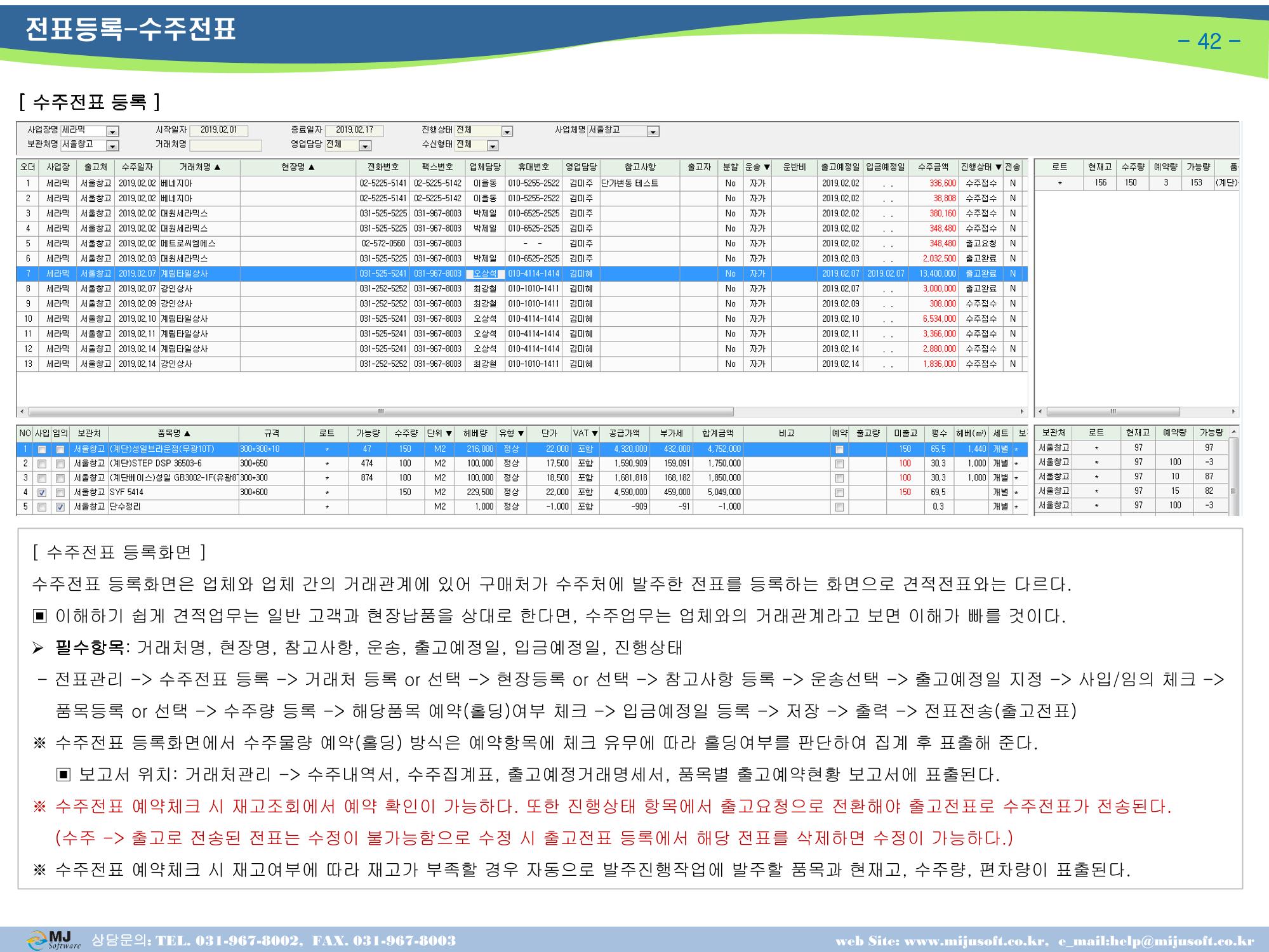
Task: Select order row 5 메트로씨엠에스
Action: tap(522, 244)
